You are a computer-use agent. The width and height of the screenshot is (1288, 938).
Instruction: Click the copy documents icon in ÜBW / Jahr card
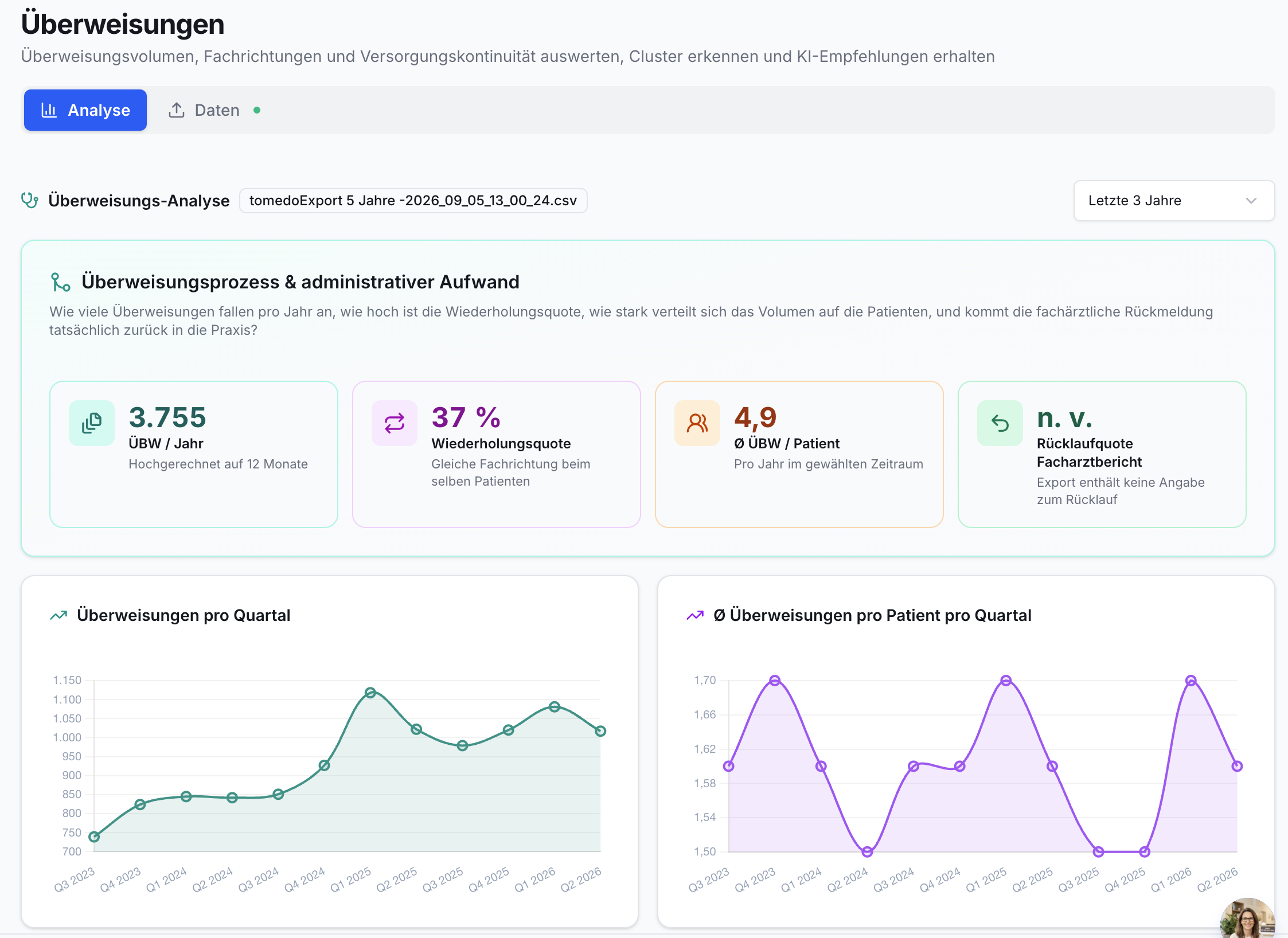[x=92, y=423]
